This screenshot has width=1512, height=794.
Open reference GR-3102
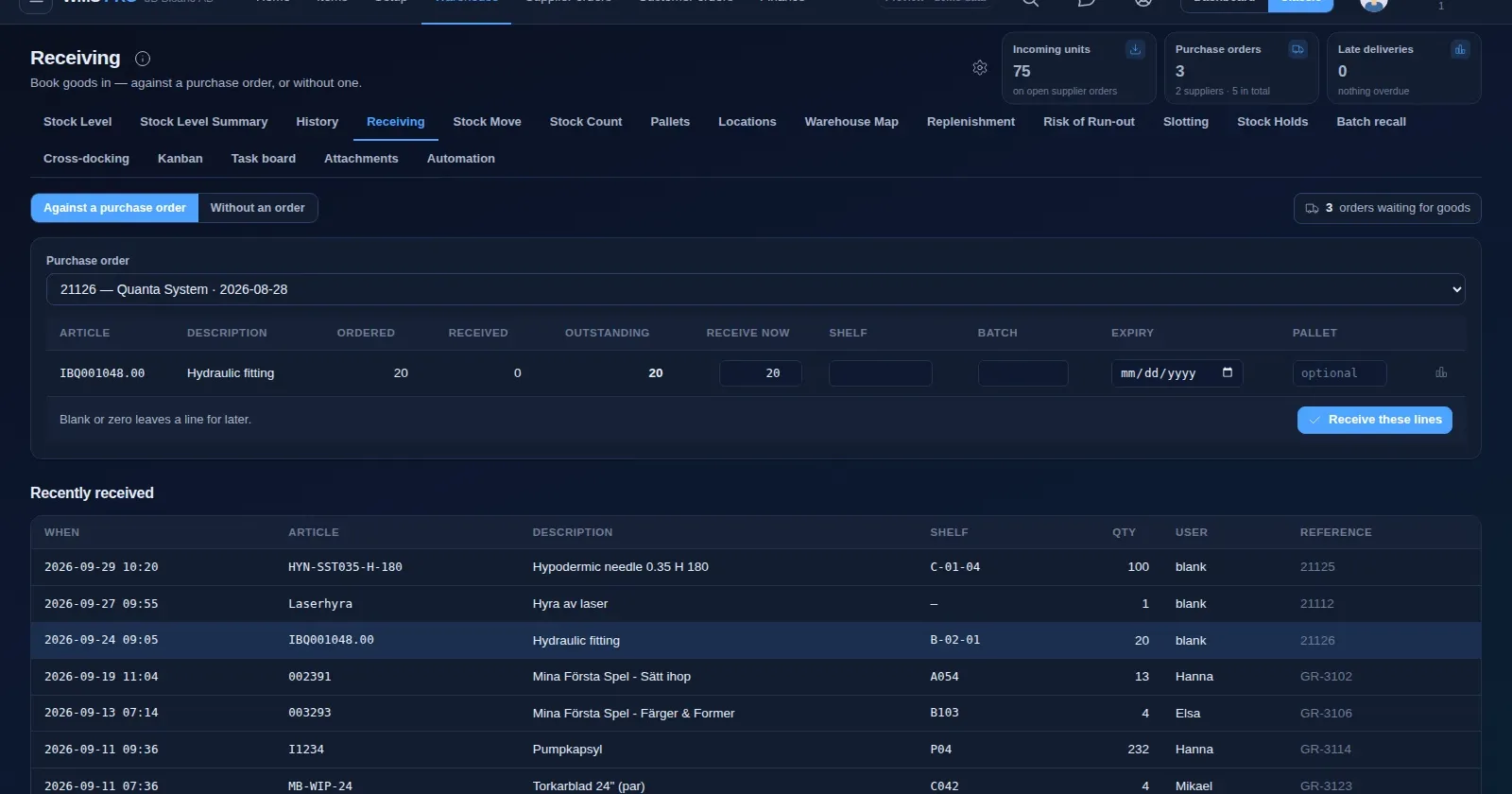(1326, 677)
